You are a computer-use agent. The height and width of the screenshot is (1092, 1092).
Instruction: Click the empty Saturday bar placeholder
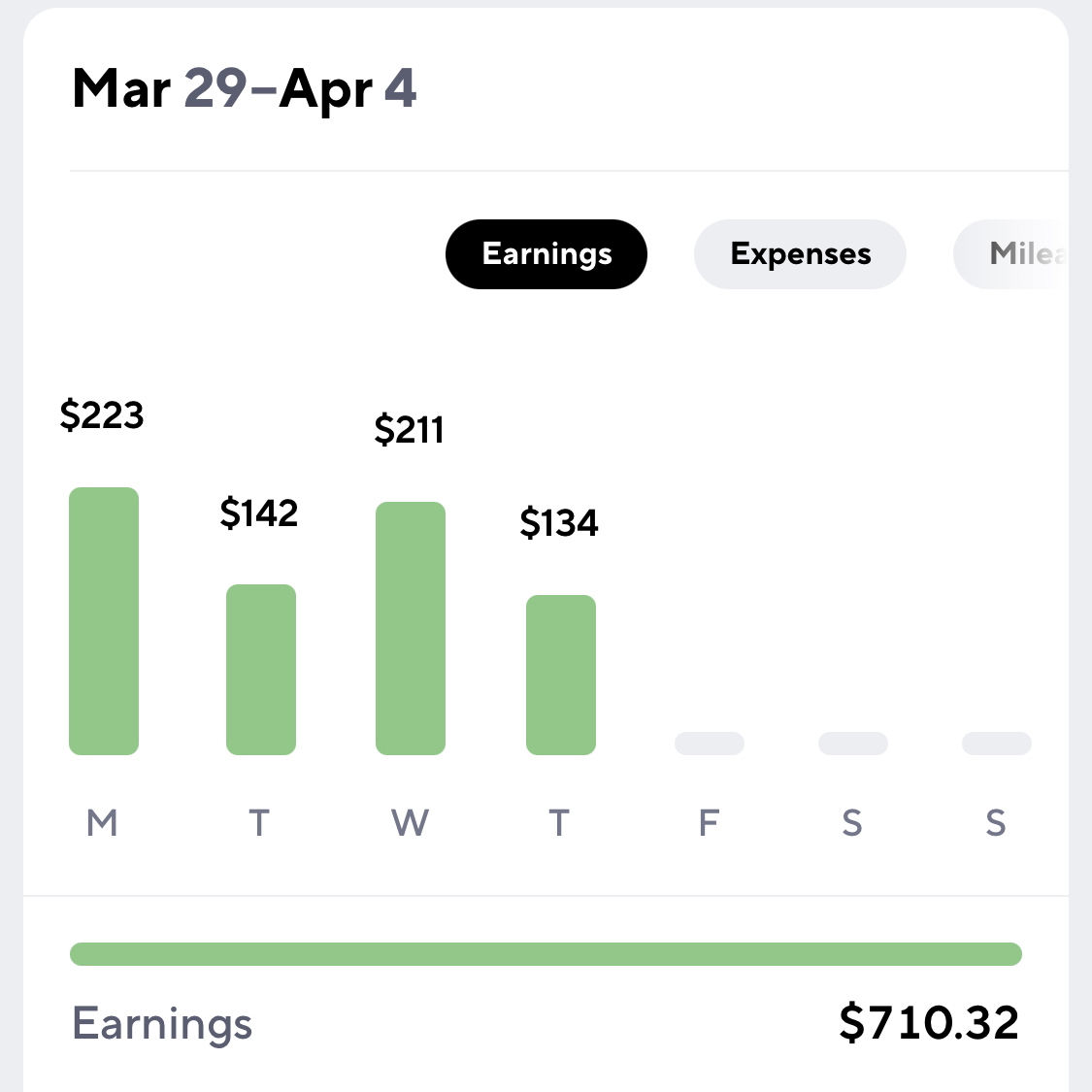click(853, 744)
